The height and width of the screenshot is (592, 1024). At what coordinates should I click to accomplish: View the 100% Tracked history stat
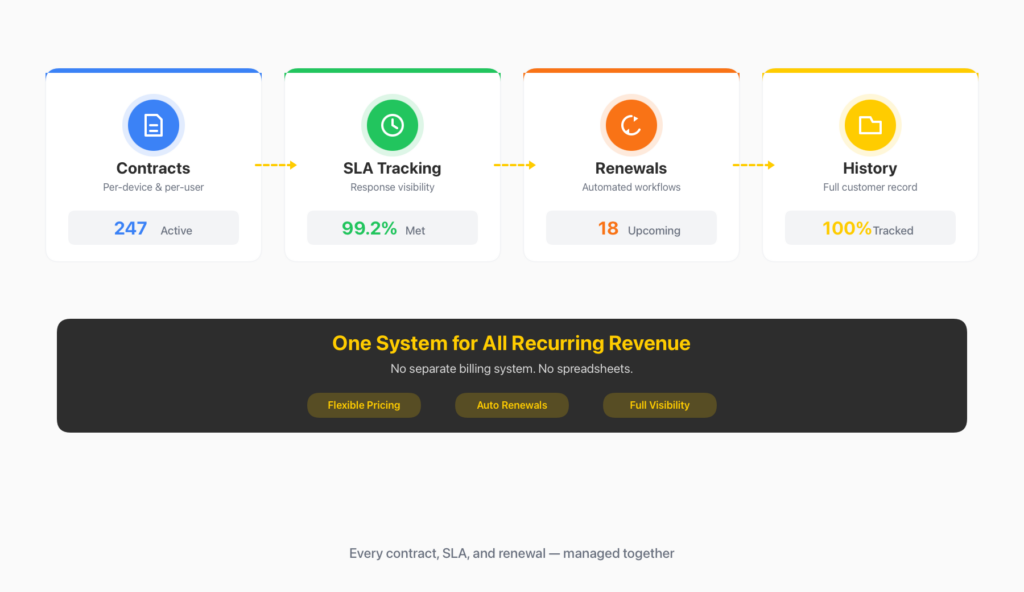(870, 228)
